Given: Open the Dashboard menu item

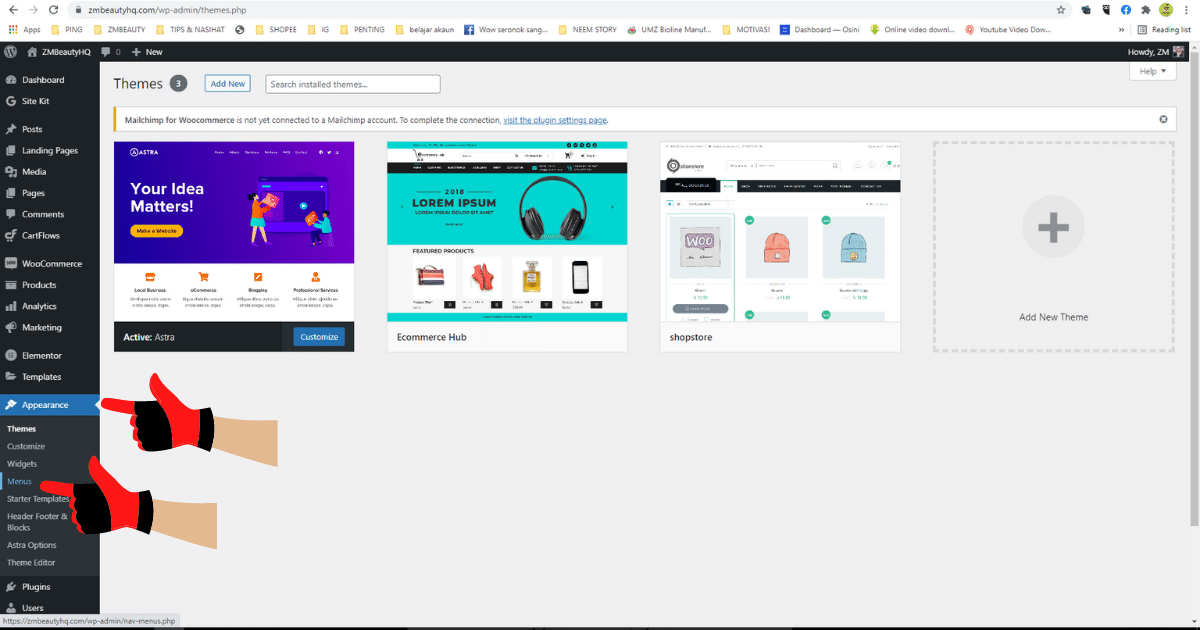Looking at the screenshot, I should click(43, 80).
